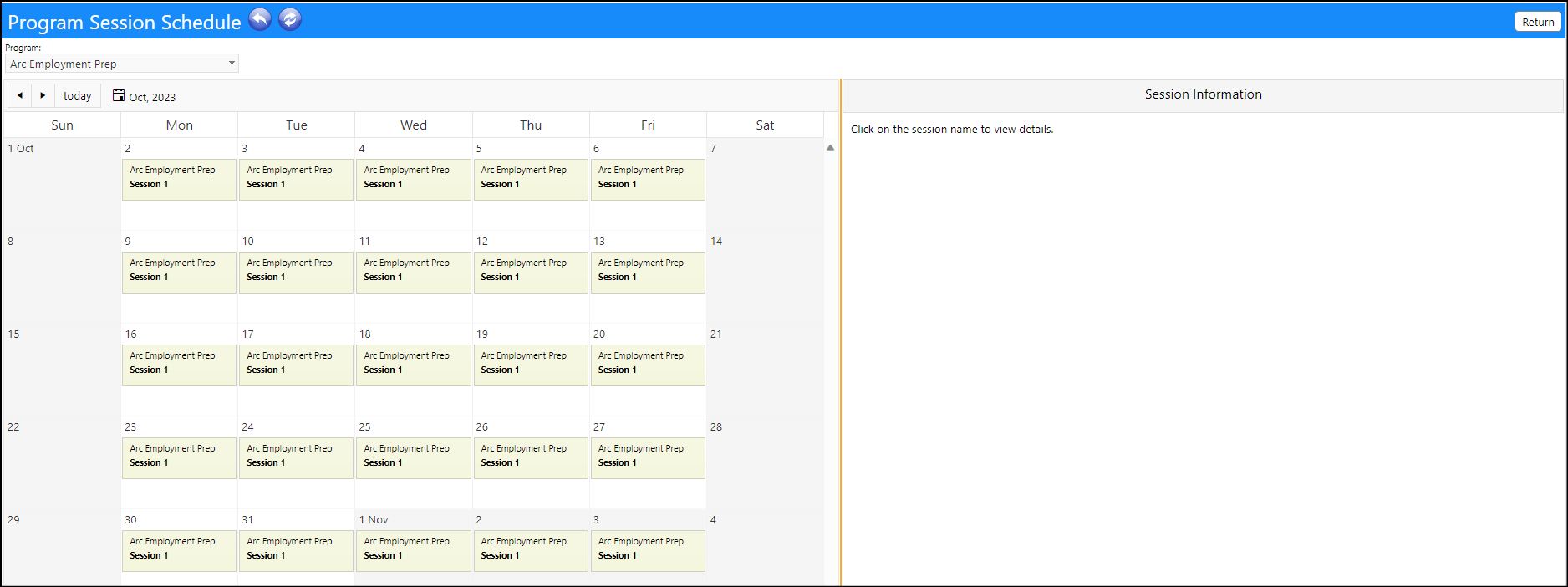Viewport: 1568px width, 587px height.
Task: Open Session 1 on October 25
Action: click(413, 458)
